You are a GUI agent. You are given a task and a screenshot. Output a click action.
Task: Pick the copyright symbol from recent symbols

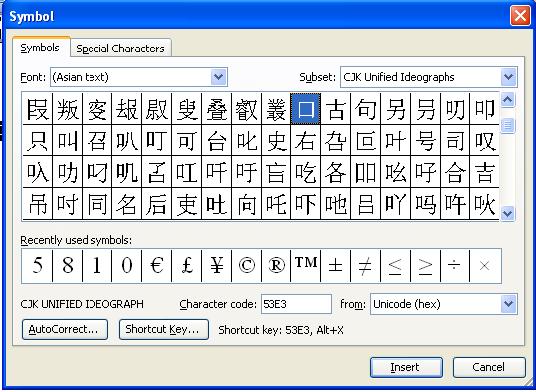(246, 266)
